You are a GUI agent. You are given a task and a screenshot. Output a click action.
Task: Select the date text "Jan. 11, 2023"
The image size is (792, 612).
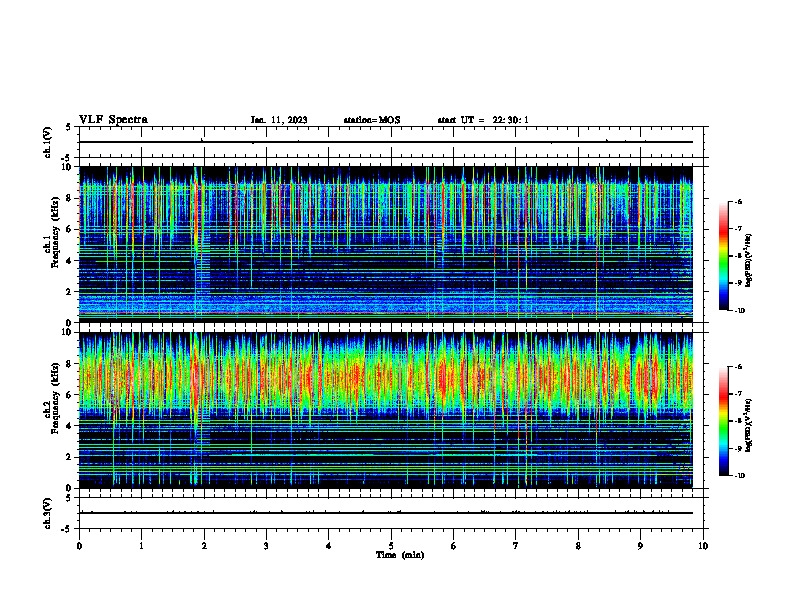tap(279, 120)
